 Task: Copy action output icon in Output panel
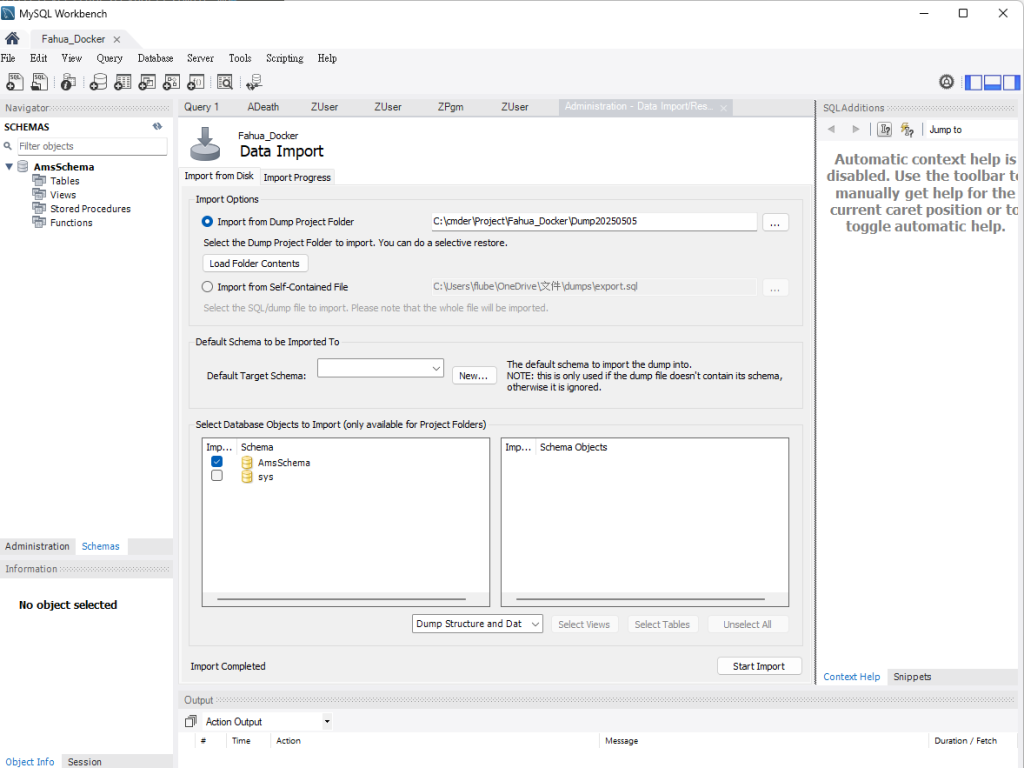point(191,722)
